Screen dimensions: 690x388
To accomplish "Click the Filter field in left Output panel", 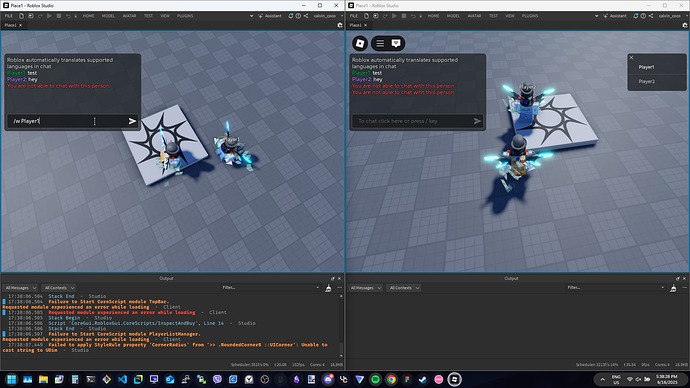I will tap(270, 288).
